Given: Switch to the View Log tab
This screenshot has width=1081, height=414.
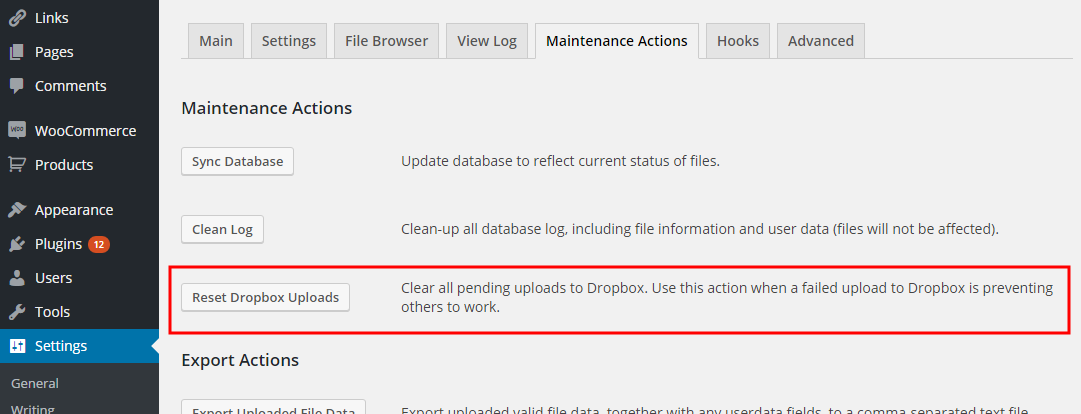Looking at the screenshot, I should [487, 41].
